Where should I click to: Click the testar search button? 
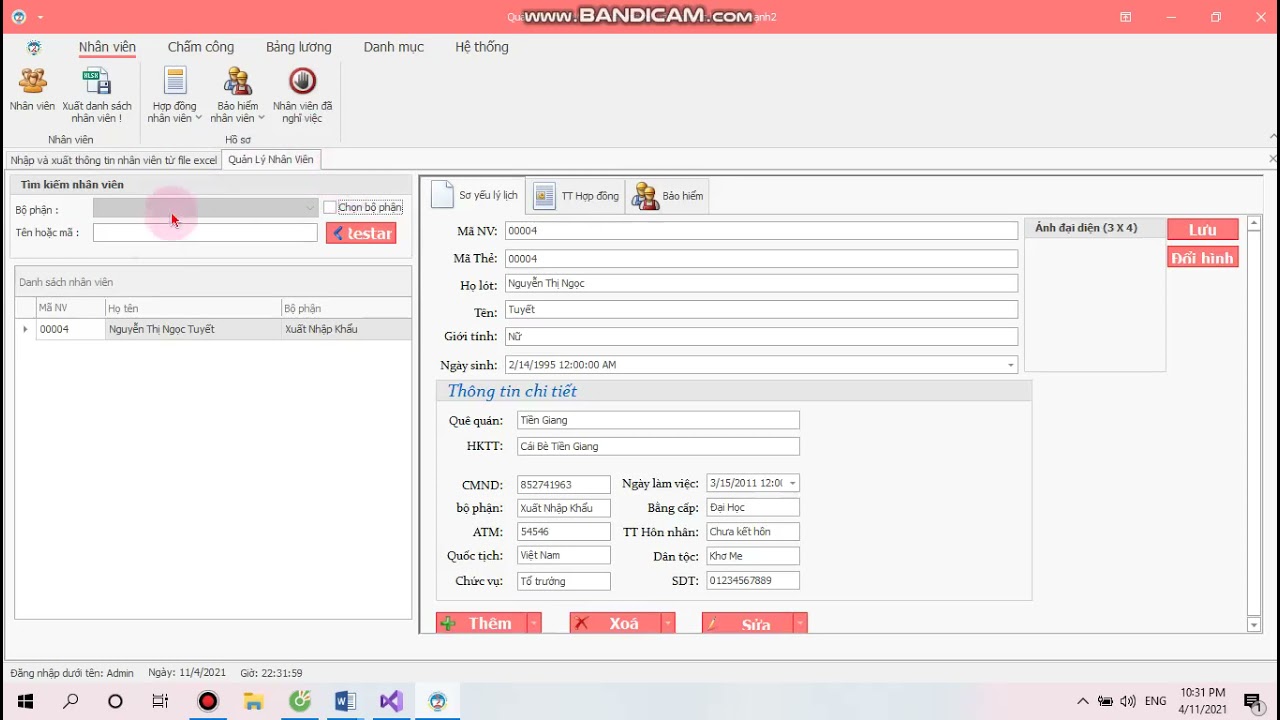(361, 233)
